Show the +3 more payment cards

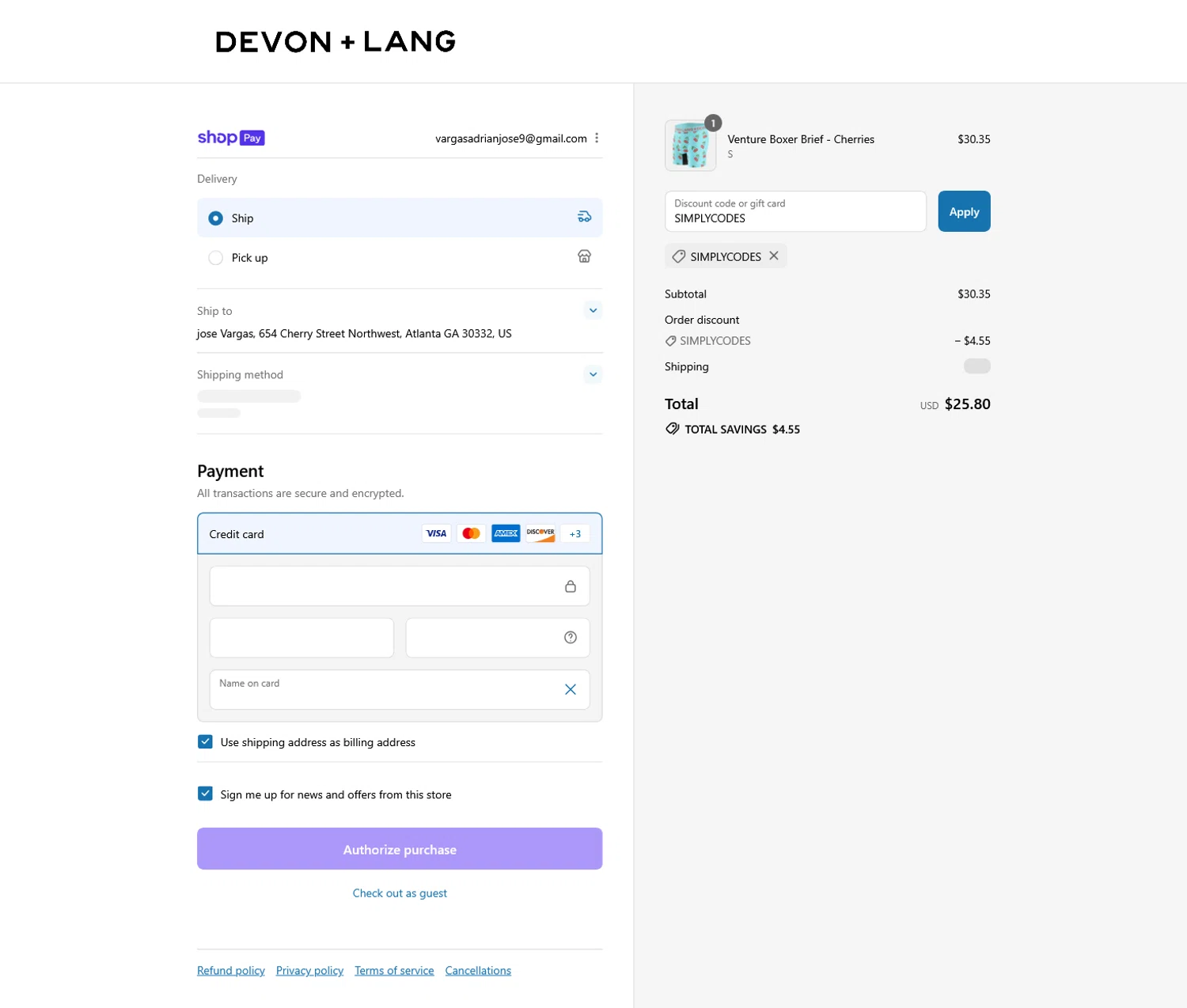[575, 533]
